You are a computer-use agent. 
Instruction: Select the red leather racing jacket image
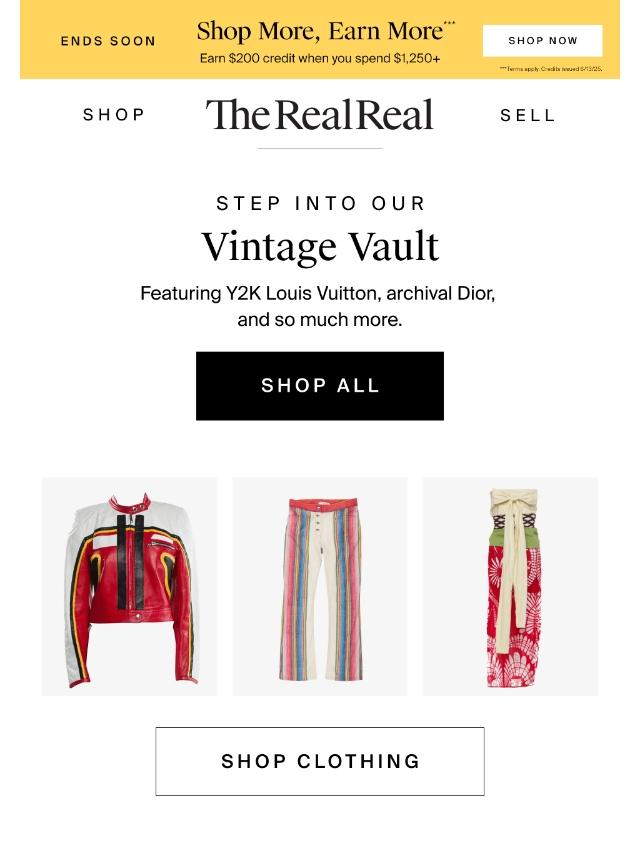point(129,587)
